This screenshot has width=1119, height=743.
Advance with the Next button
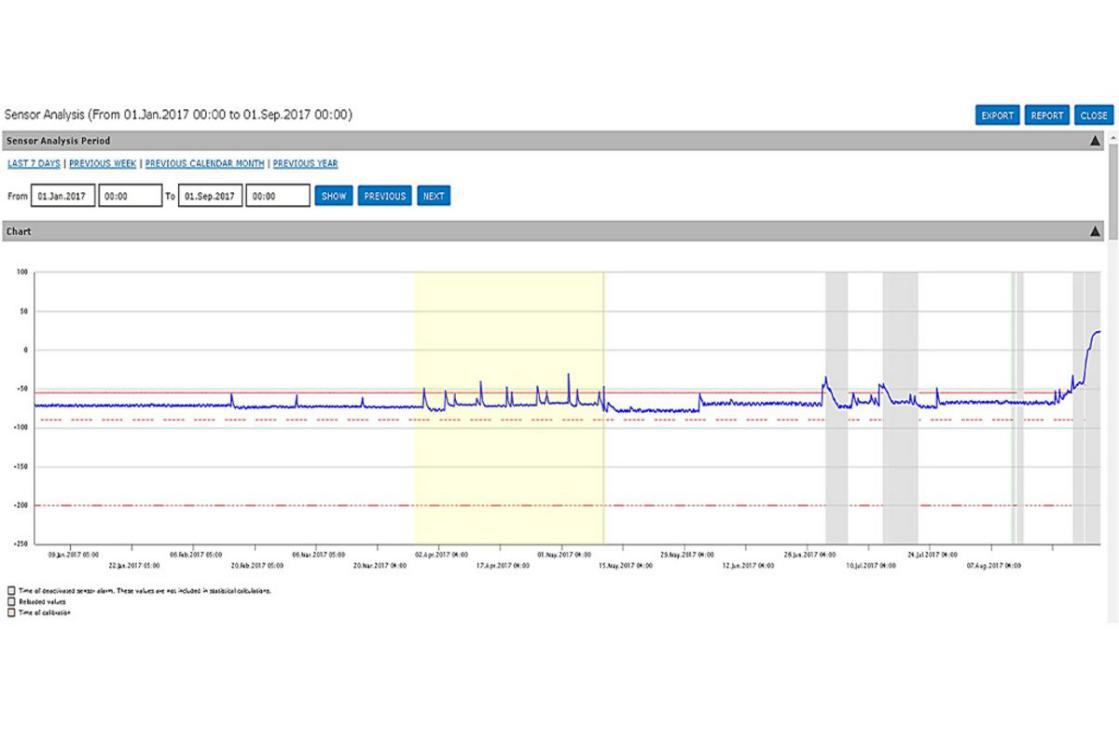point(433,196)
